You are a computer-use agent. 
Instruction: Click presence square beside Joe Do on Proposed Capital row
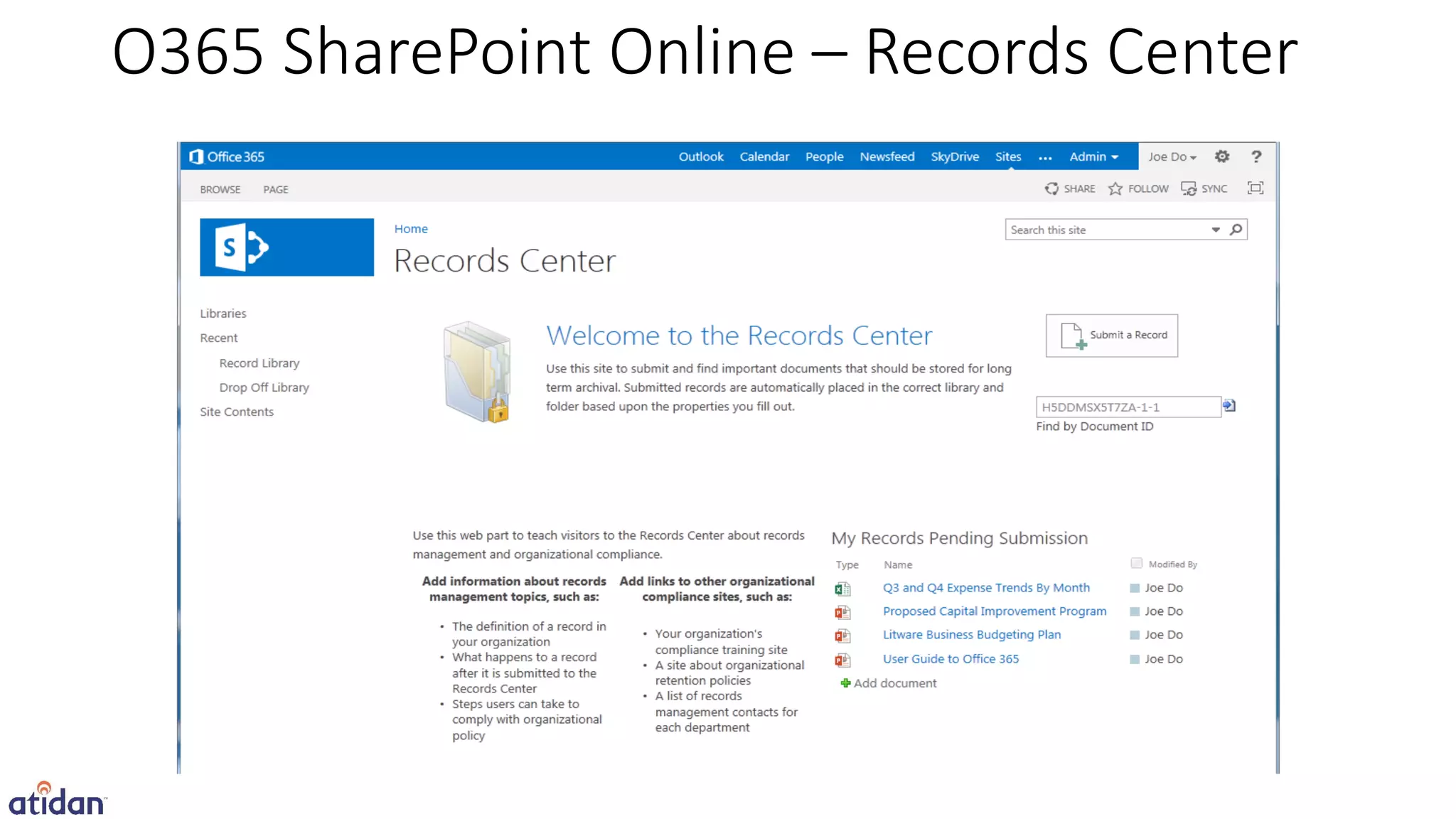pos(1135,611)
